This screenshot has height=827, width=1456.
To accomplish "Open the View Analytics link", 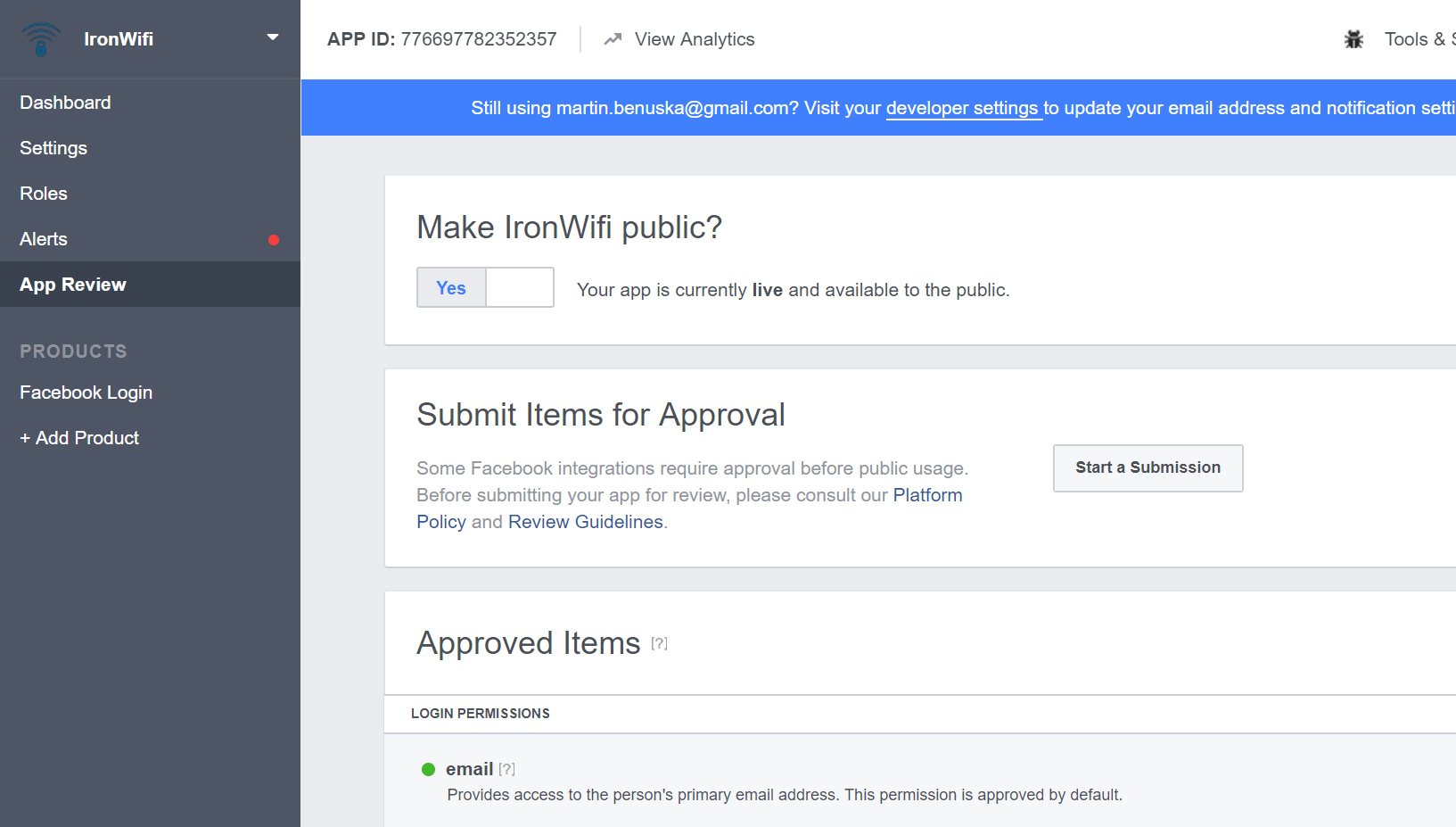I will click(695, 39).
